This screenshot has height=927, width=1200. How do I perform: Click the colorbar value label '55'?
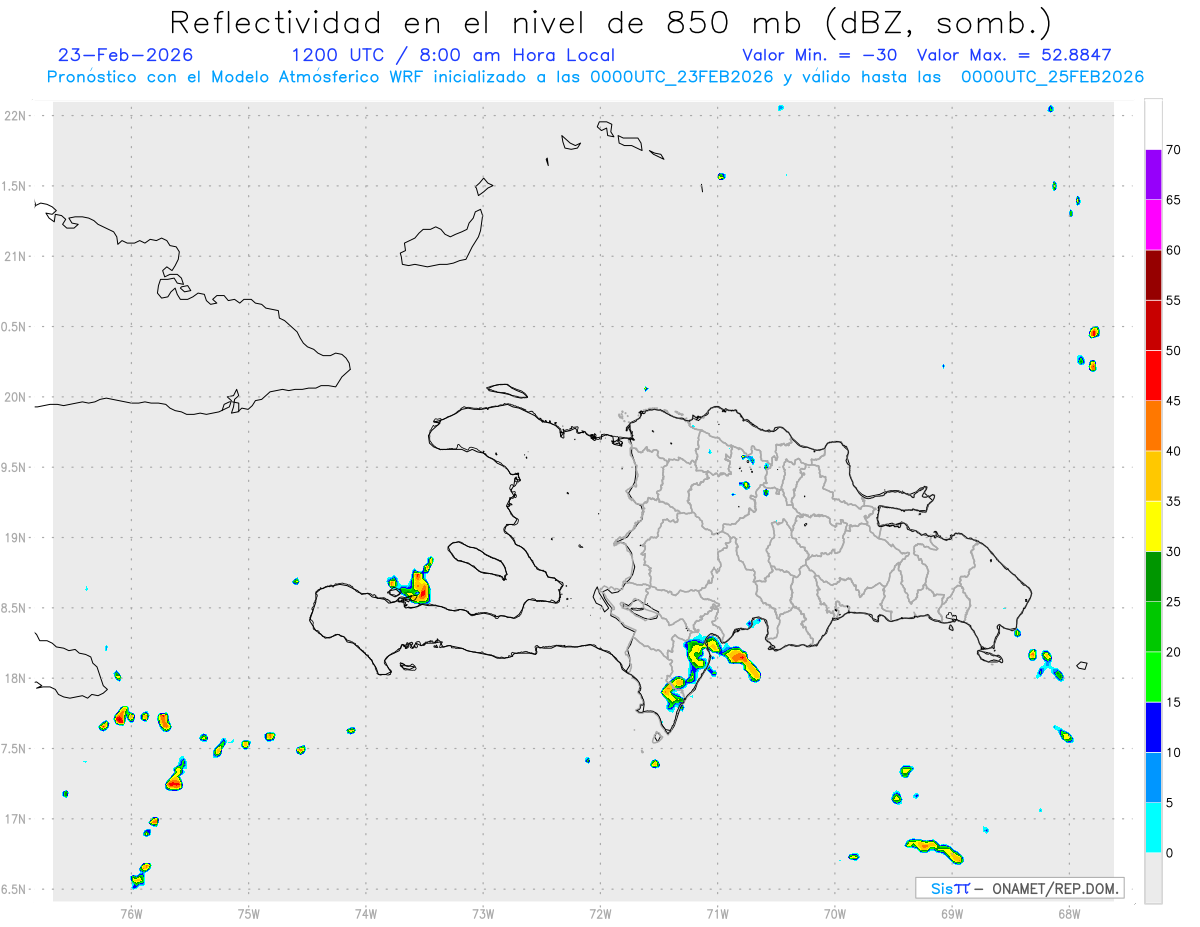click(1173, 301)
